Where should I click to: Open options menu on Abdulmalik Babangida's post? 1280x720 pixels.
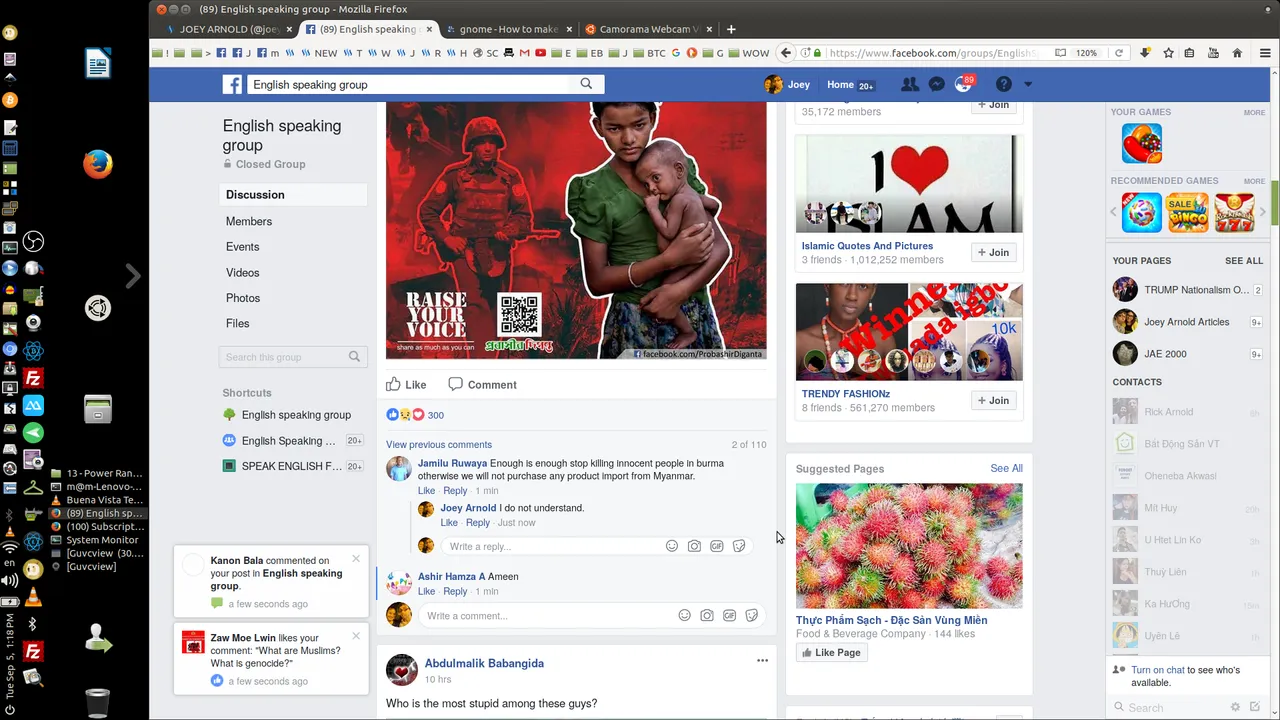(x=762, y=660)
